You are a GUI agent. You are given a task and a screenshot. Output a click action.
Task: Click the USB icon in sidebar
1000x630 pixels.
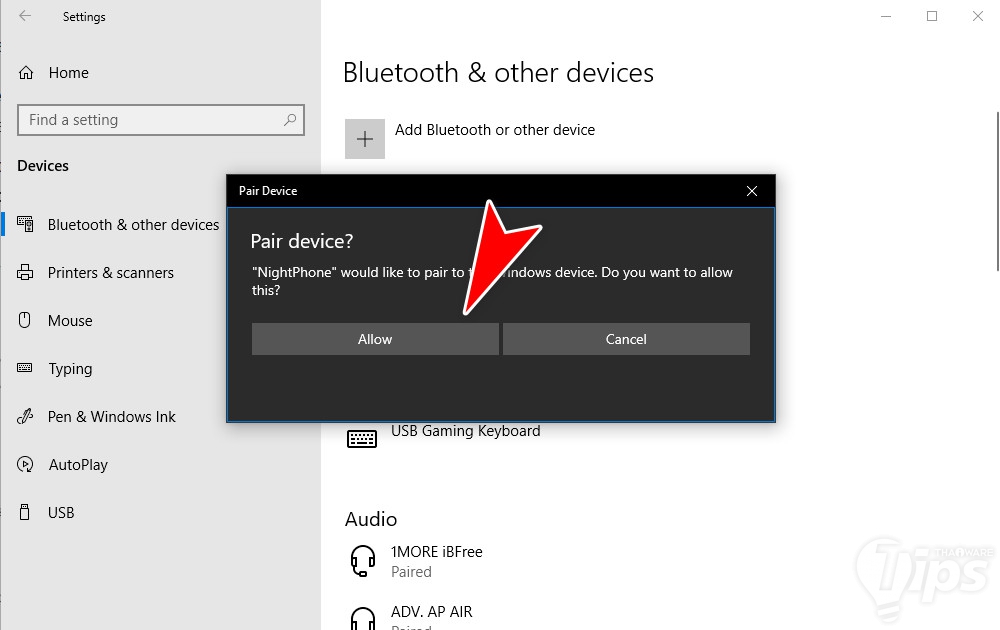pyautogui.click(x=27, y=513)
